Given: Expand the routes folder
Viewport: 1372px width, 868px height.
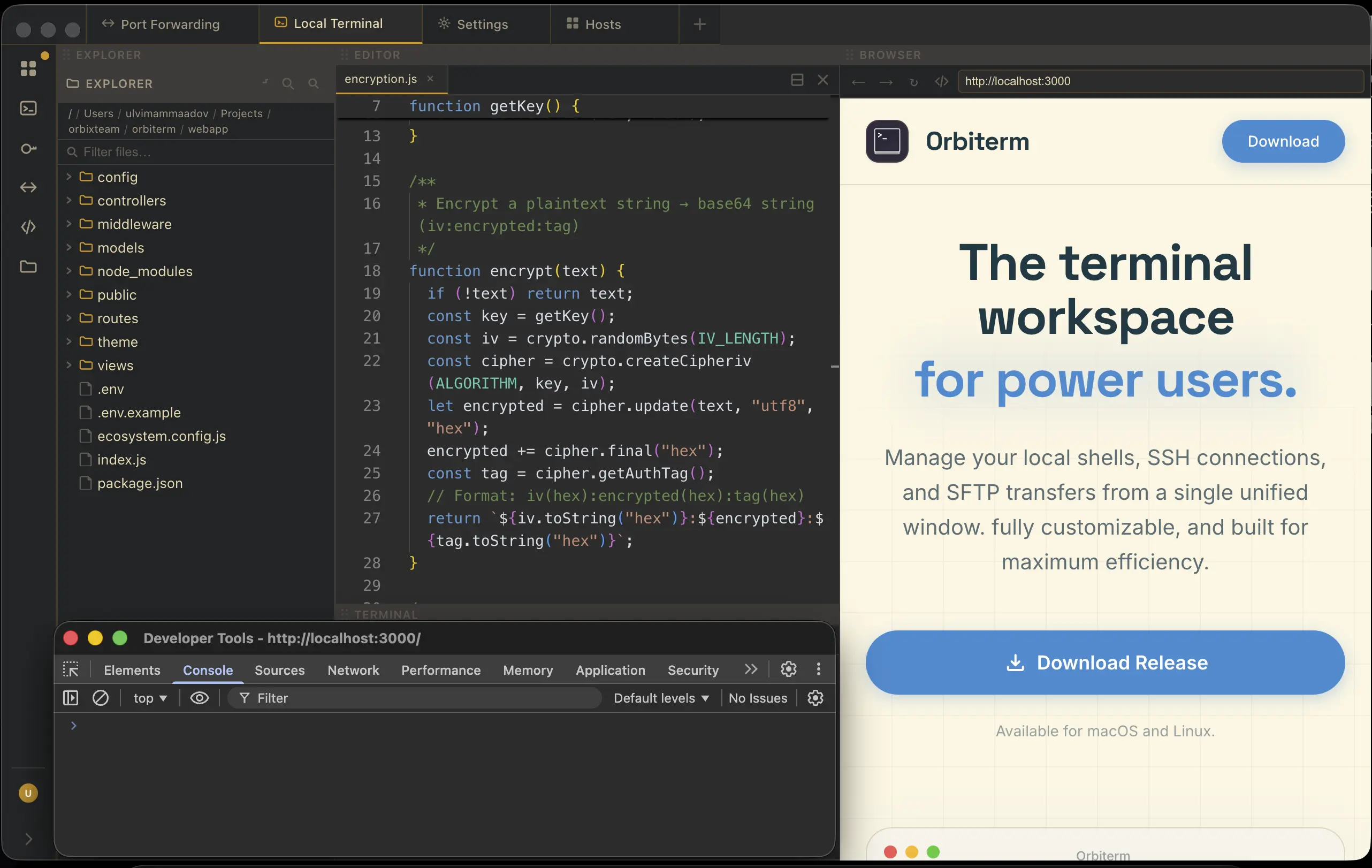Looking at the screenshot, I should pyautogui.click(x=69, y=318).
